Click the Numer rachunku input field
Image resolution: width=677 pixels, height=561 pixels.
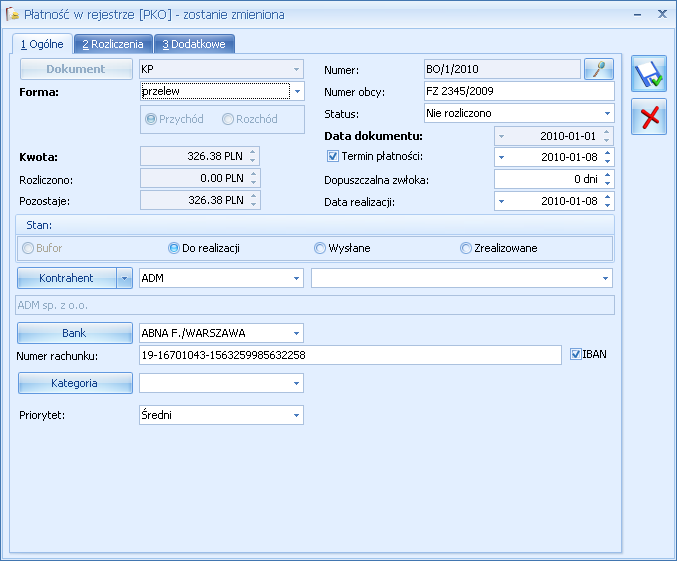(350, 355)
